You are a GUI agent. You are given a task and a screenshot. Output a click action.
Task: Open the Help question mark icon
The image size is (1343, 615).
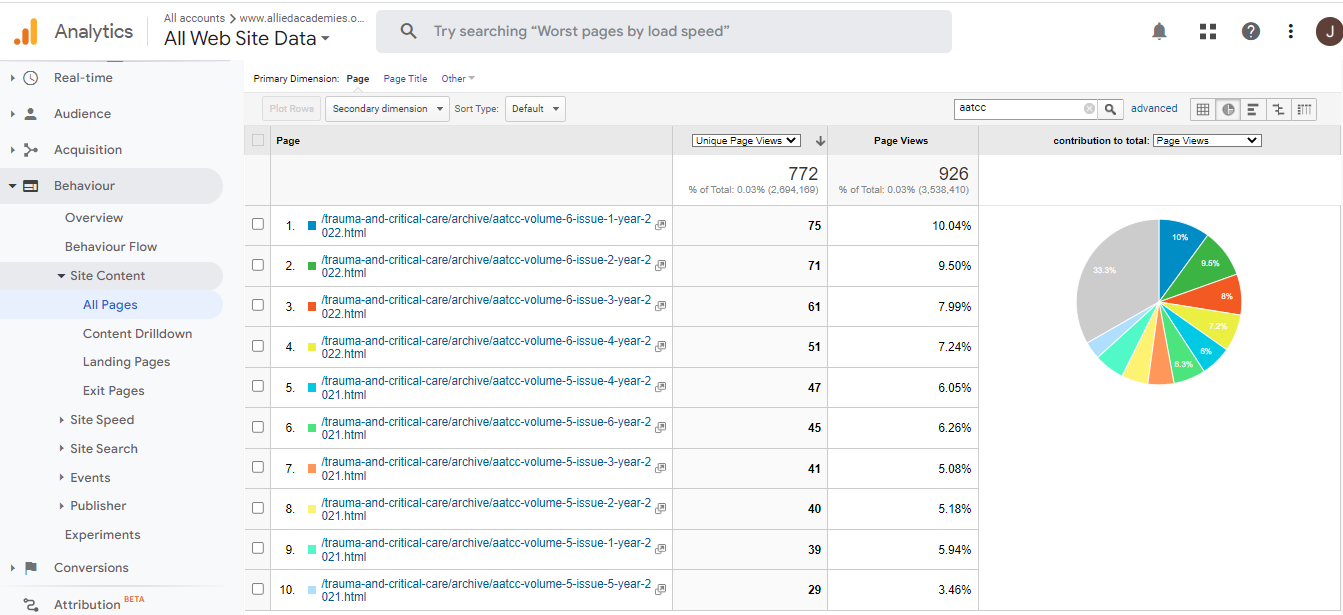[x=1250, y=32]
